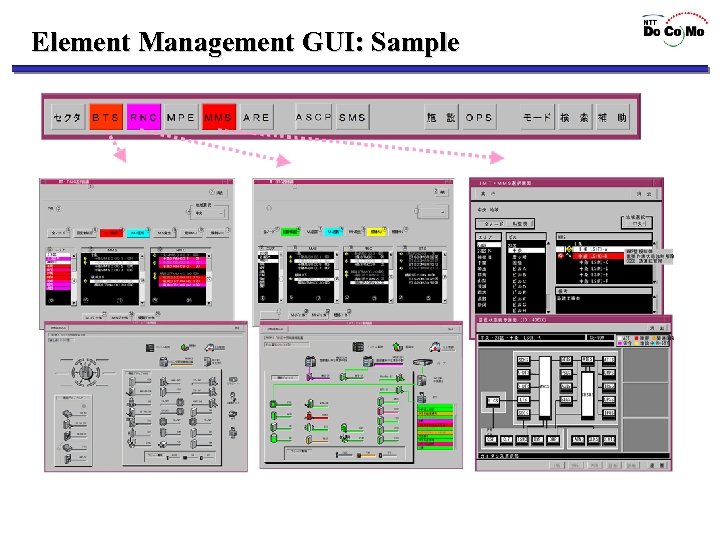Select the ASCP toolbar button

(x=313, y=118)
